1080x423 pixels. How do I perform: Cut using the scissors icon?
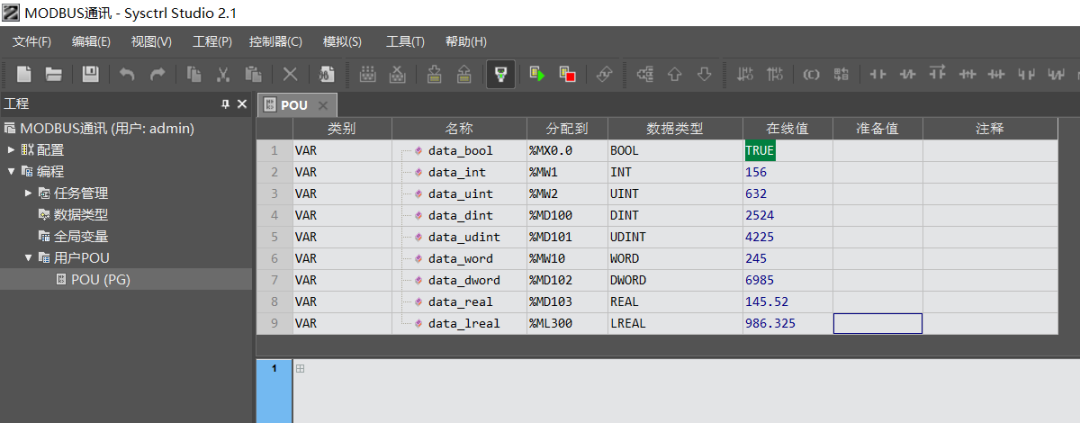click(x=223, y=74)
